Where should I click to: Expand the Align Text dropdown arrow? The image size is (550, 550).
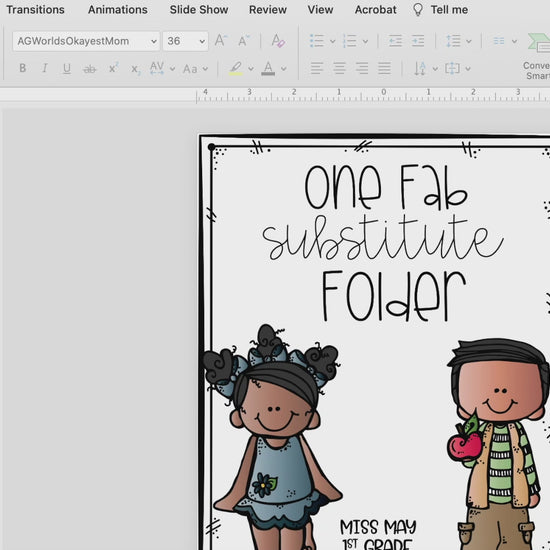coord(468,69)
